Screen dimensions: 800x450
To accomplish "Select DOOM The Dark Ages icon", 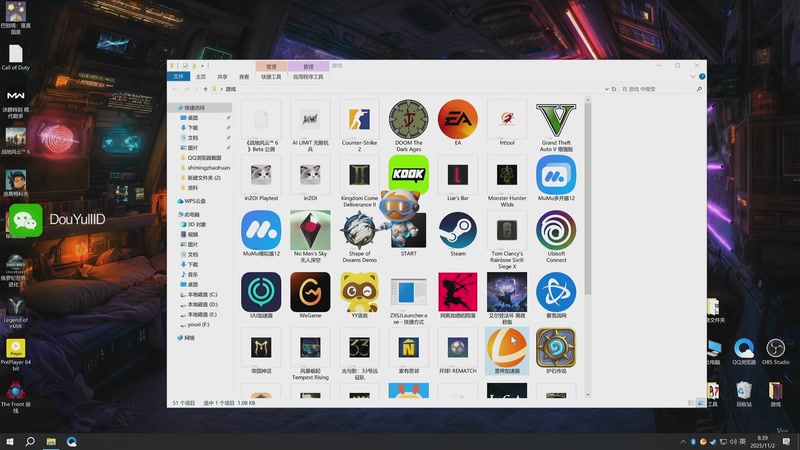I will 408,125.
